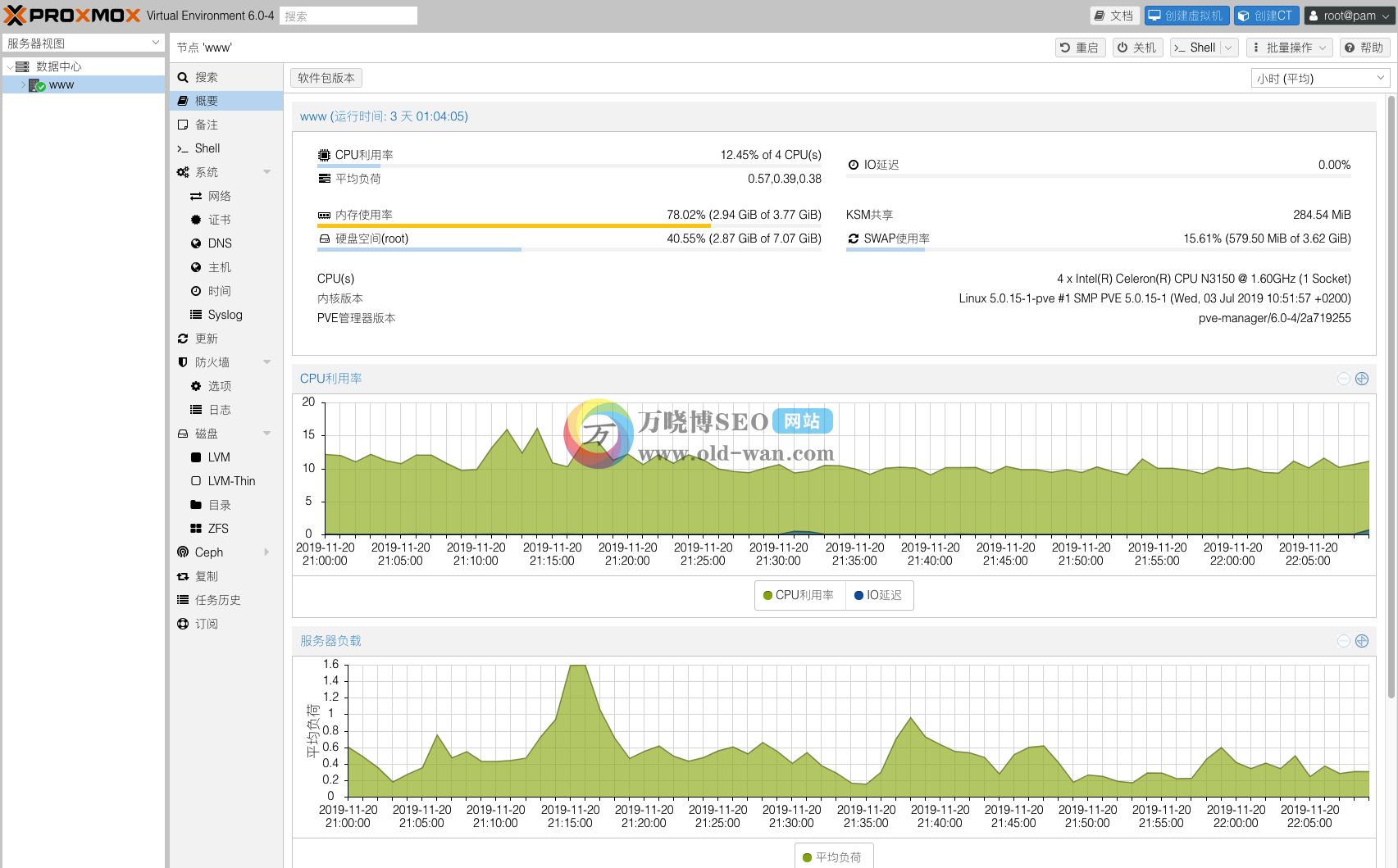Open the 小时 (平均) time range dropdown

1321,78
